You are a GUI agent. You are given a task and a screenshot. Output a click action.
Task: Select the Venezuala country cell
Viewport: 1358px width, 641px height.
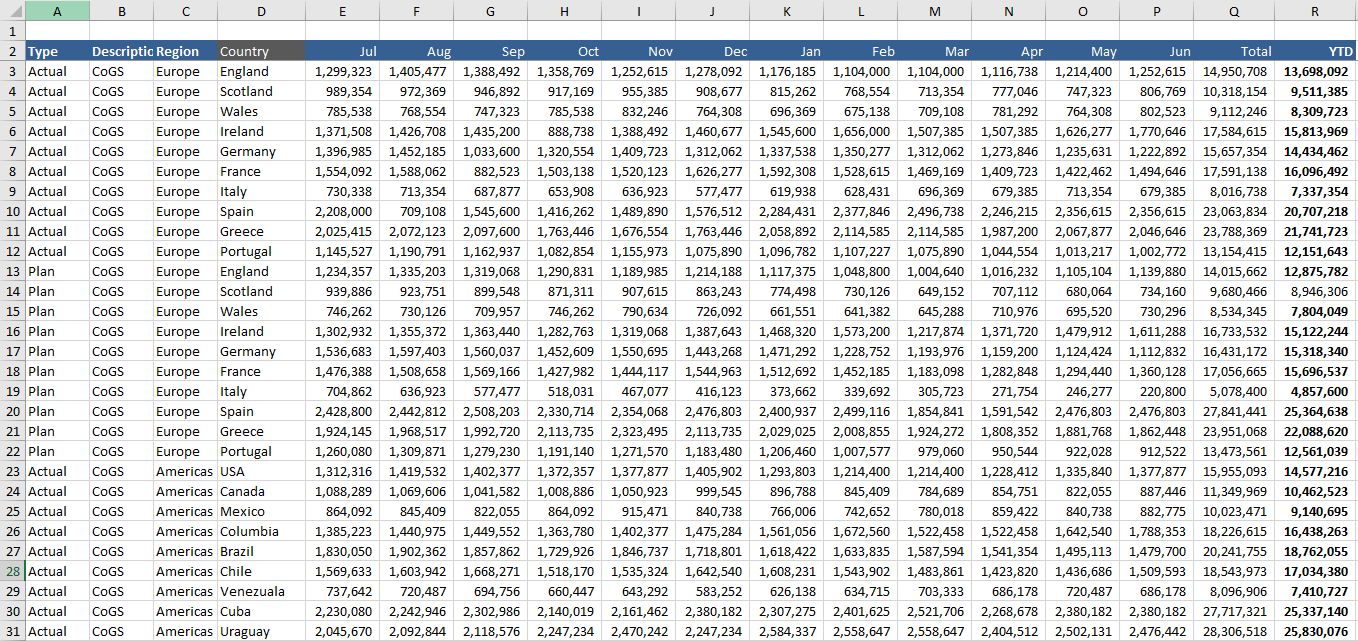[261, 591]
